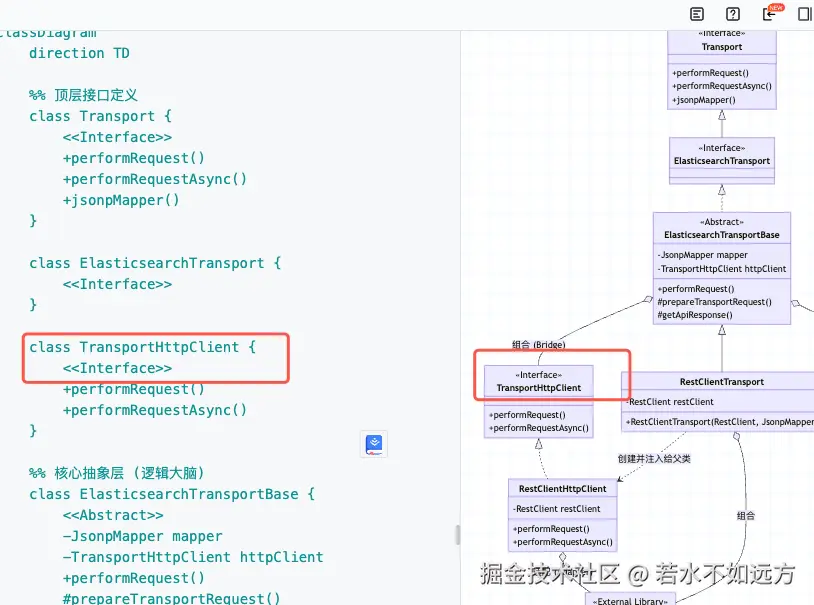
Task: Toggle the side panel layout icon
Action: tap(805, 14)
